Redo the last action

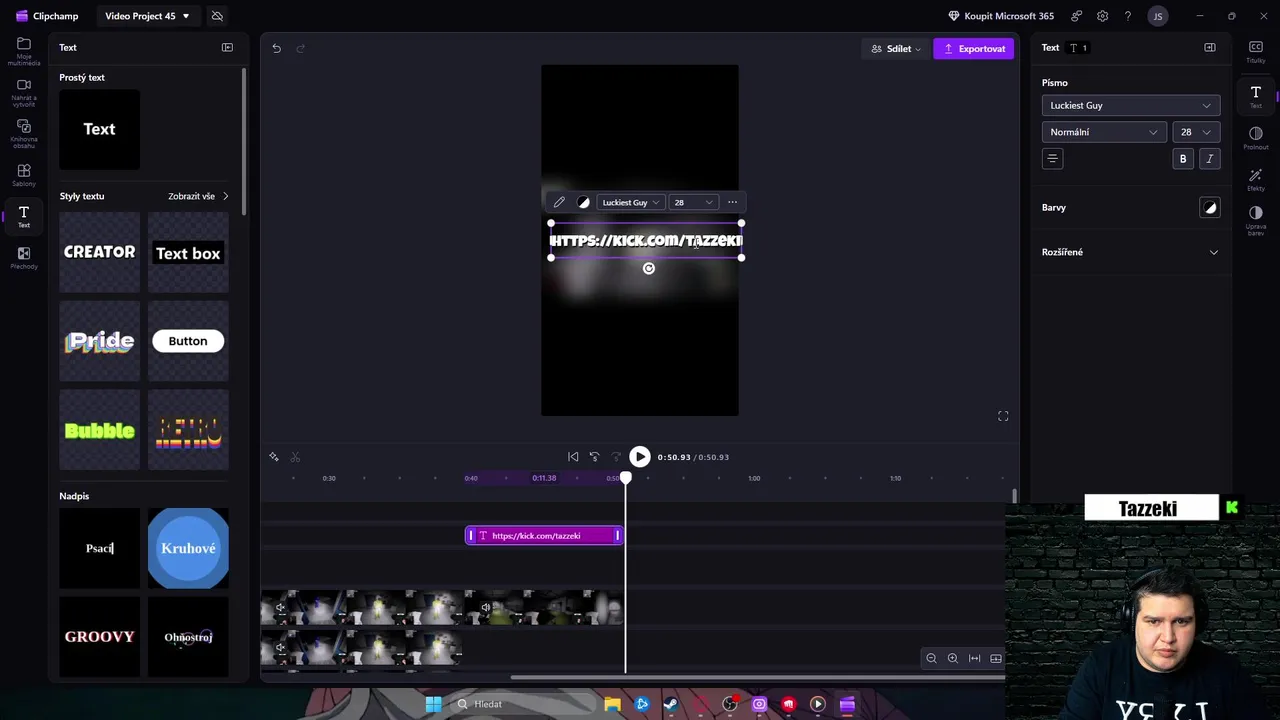300,48
